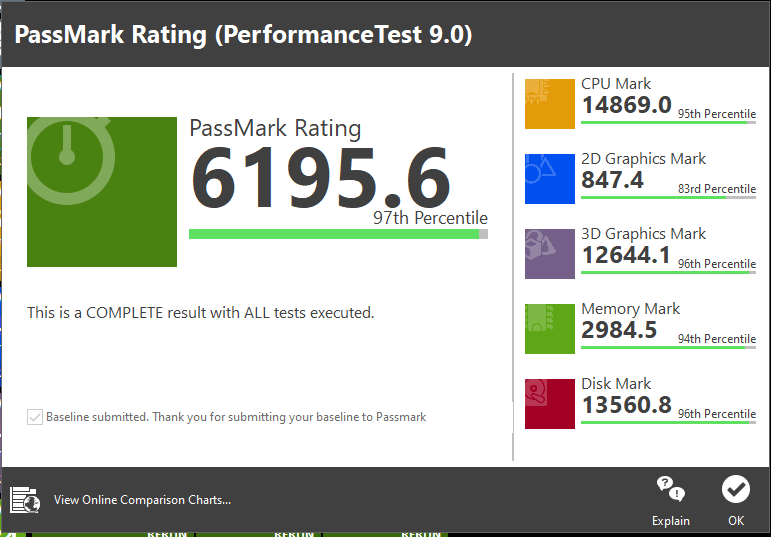The height and width of the screenshot is (537, 771).
Task: Click the Baseline submitted thank you message
Action: (x=236, y=417)
